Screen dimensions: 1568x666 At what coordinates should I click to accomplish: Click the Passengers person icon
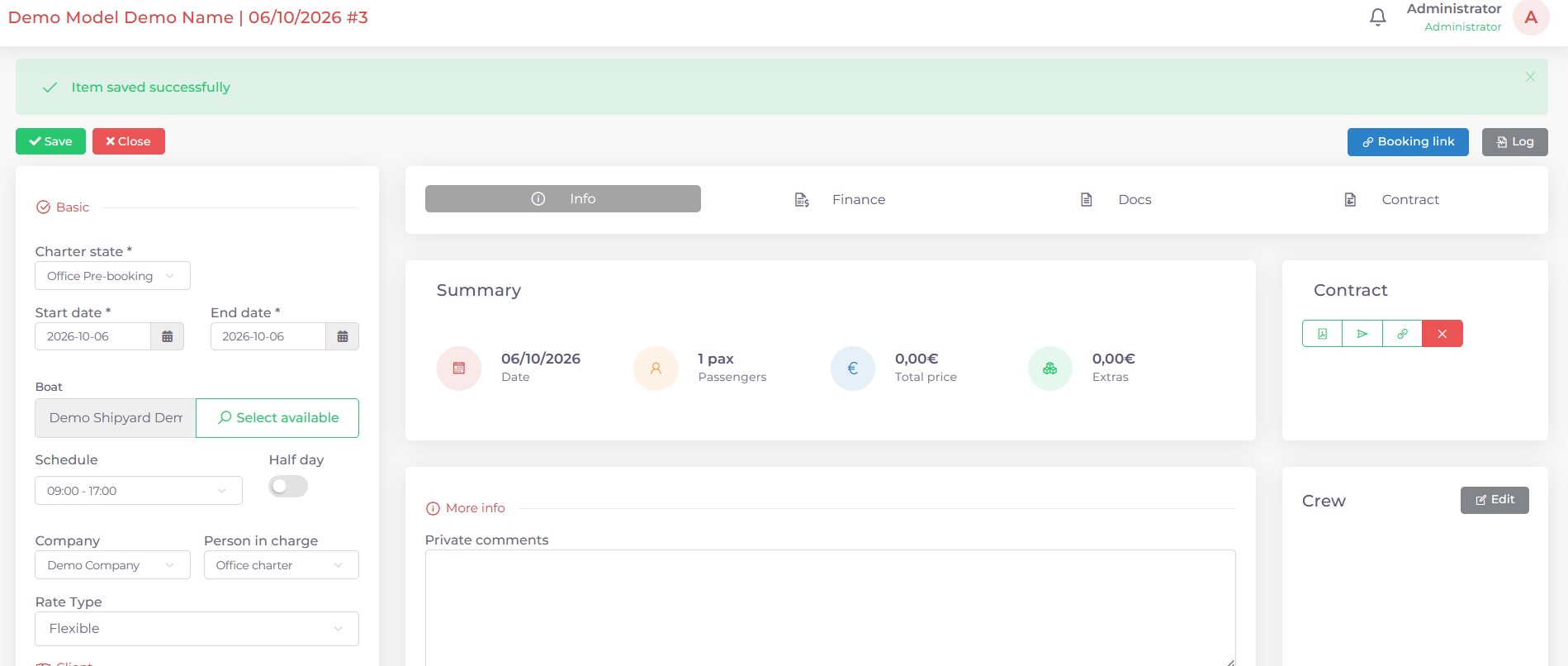click(x=656, y=369)
